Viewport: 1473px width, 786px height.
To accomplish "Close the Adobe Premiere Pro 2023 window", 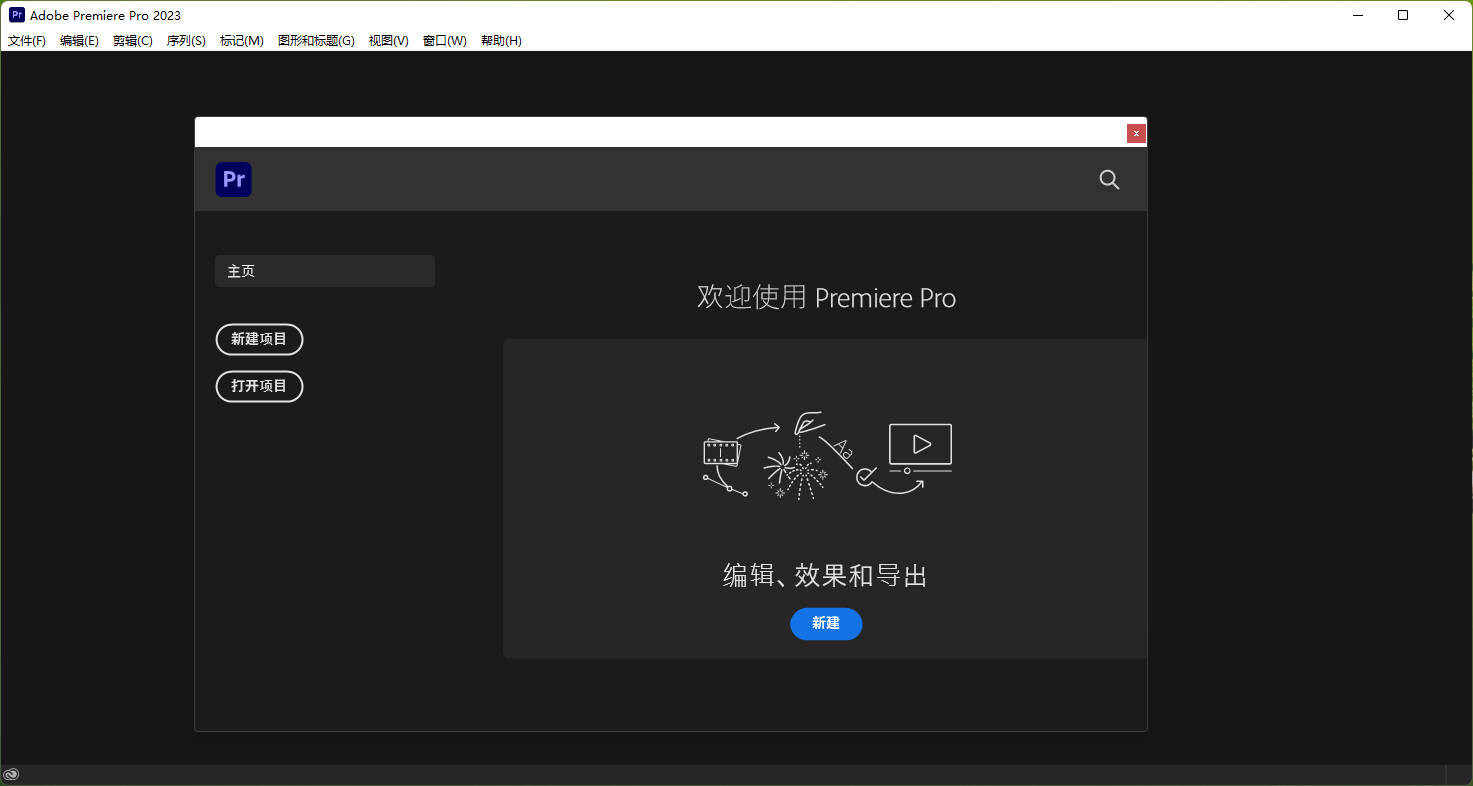I will pyautogui.click(x=1449, y=15).
